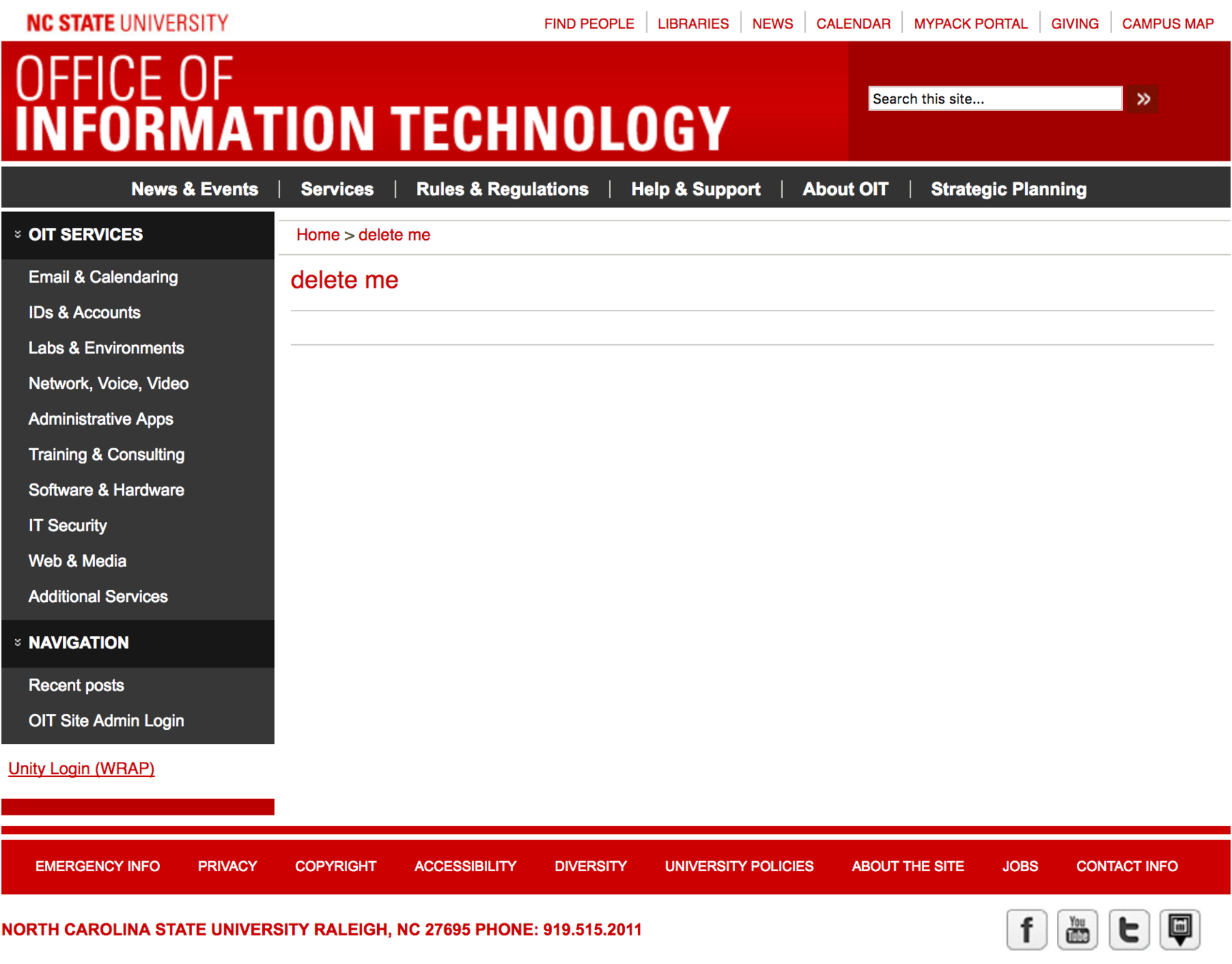This screenshot has width=1232, height=964.
Task: Go to Find People link
Action: (589, 24)
